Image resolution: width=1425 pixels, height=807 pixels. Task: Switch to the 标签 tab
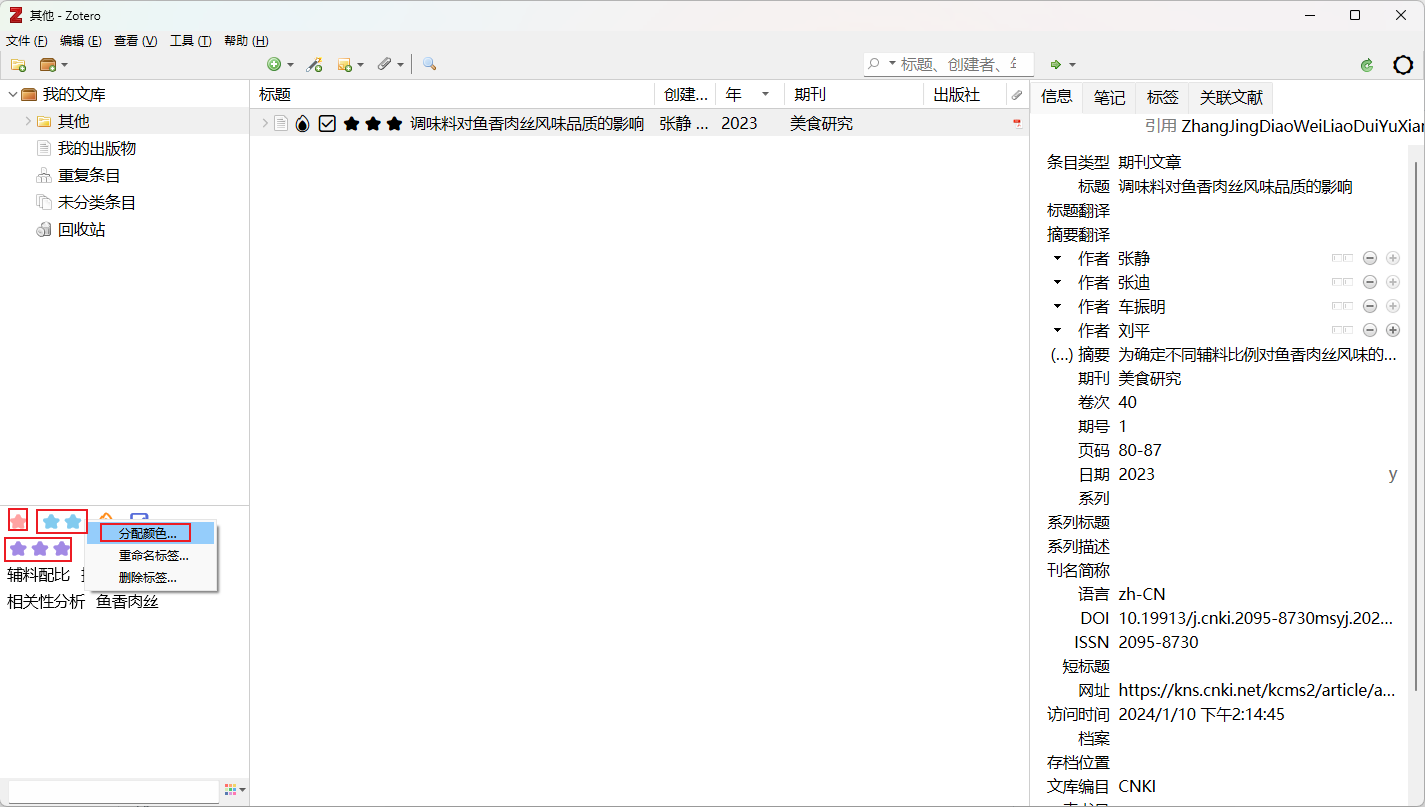coord(1162,97)
